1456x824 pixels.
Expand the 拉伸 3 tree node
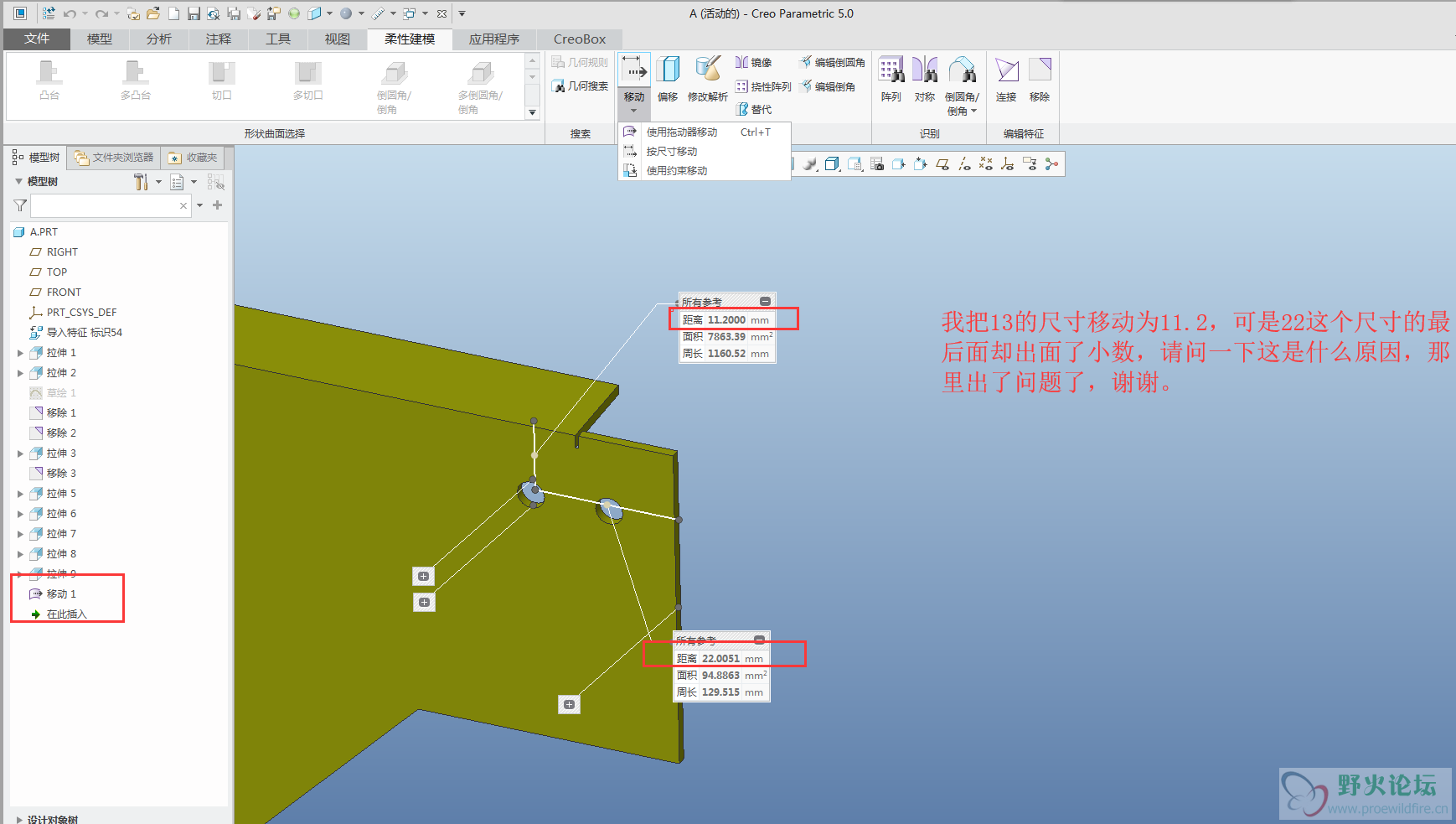click(20, 453)
